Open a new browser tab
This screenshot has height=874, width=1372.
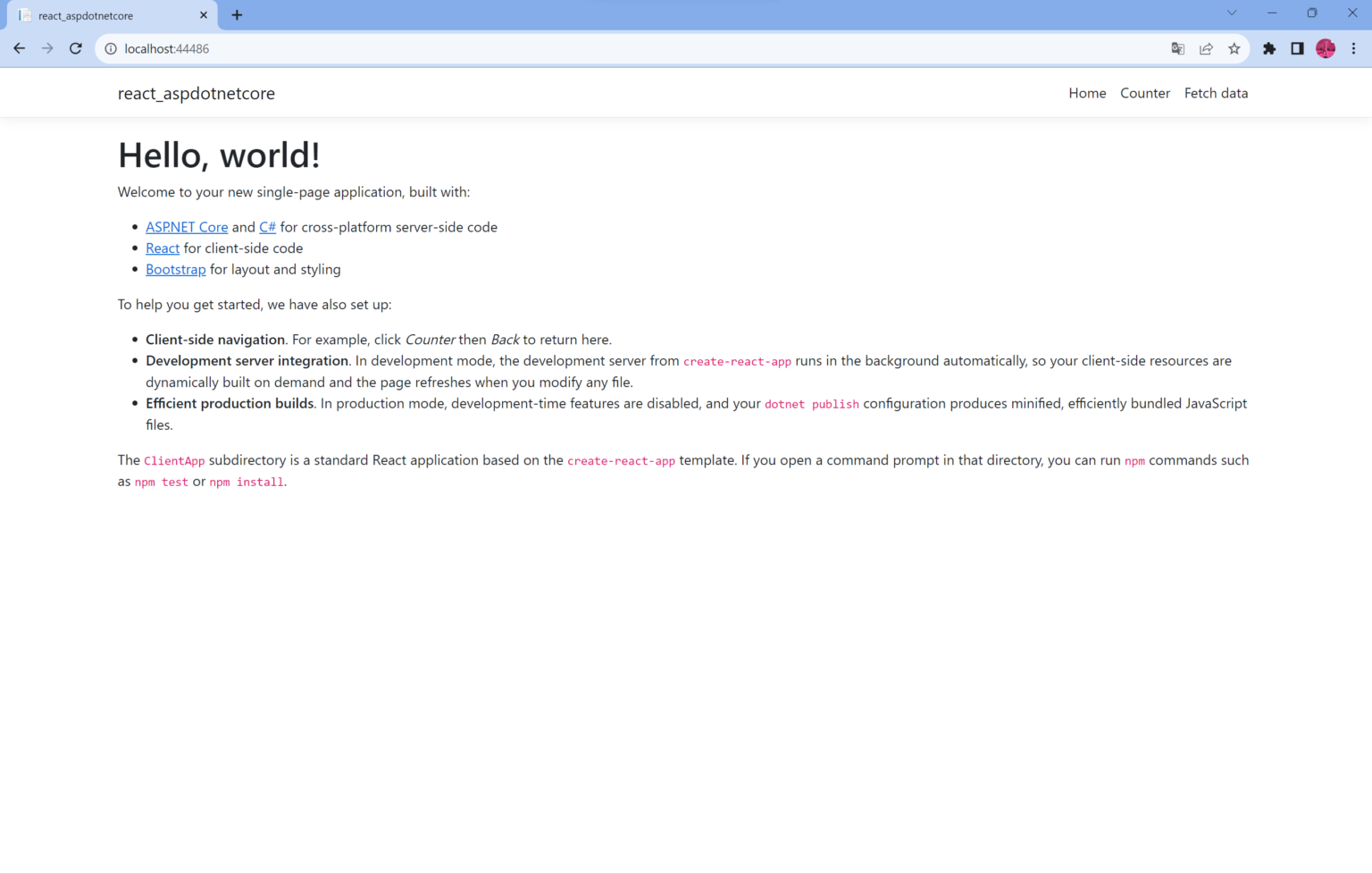(236, 14)
